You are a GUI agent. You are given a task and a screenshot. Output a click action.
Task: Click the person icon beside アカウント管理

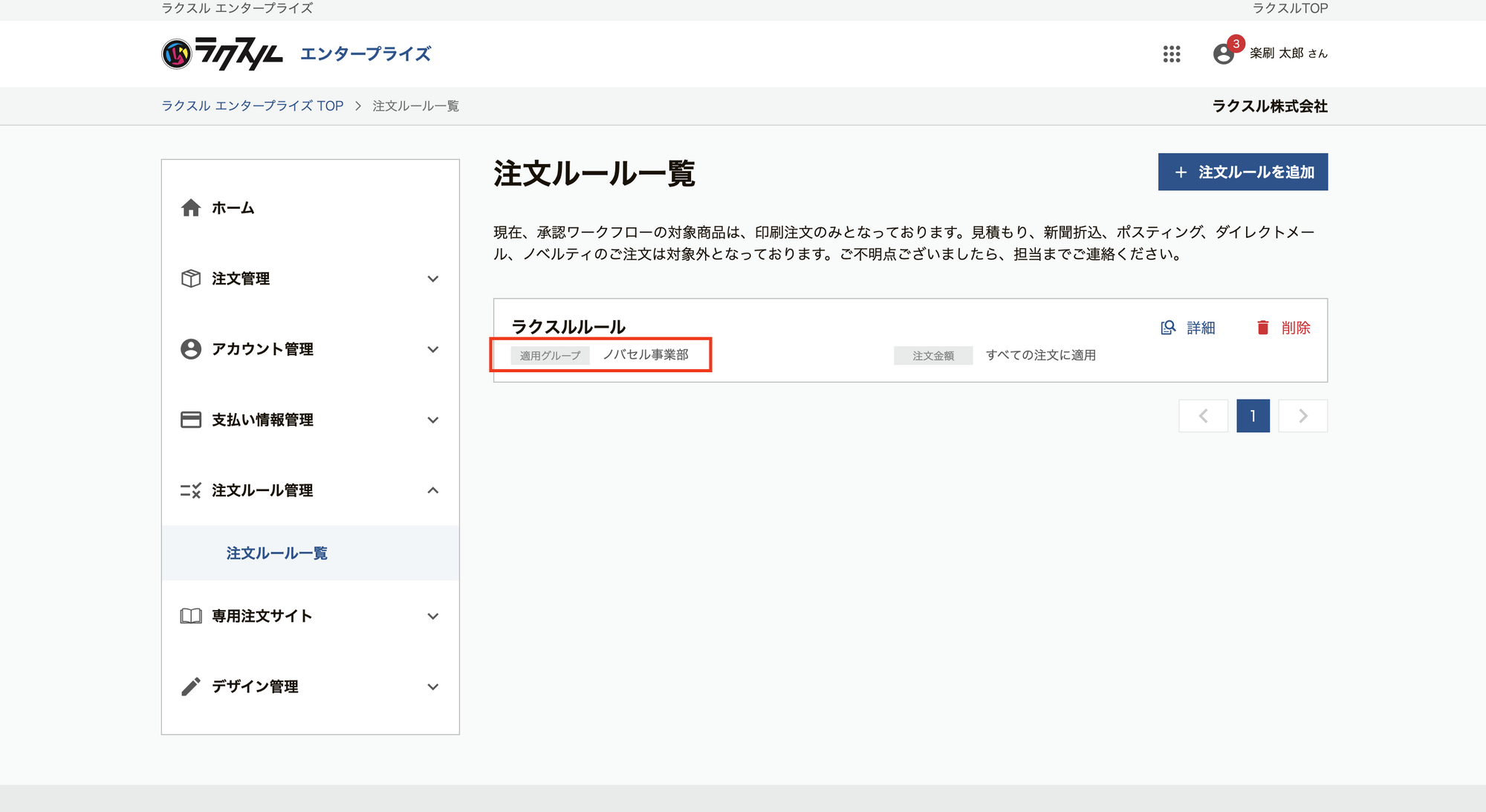coord(191,349)
